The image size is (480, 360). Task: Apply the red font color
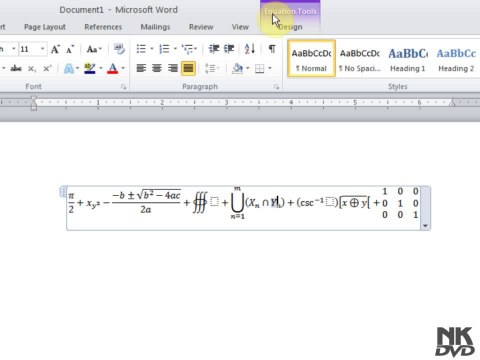click(x=113, y=69)
